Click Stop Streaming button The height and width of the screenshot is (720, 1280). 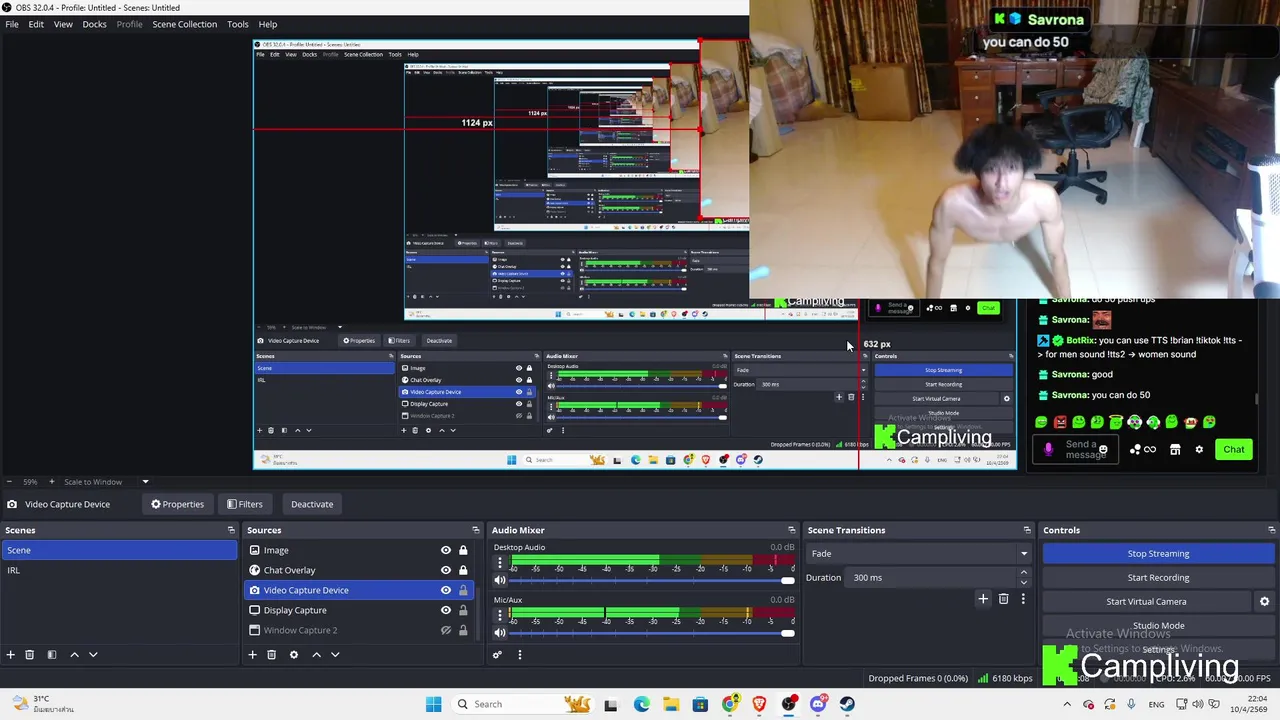click(1158, 554)
